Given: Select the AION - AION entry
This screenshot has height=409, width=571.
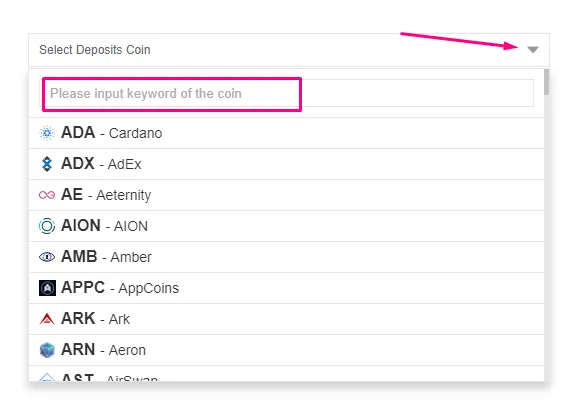Looking at the screenshot, I should click(286, 226).
